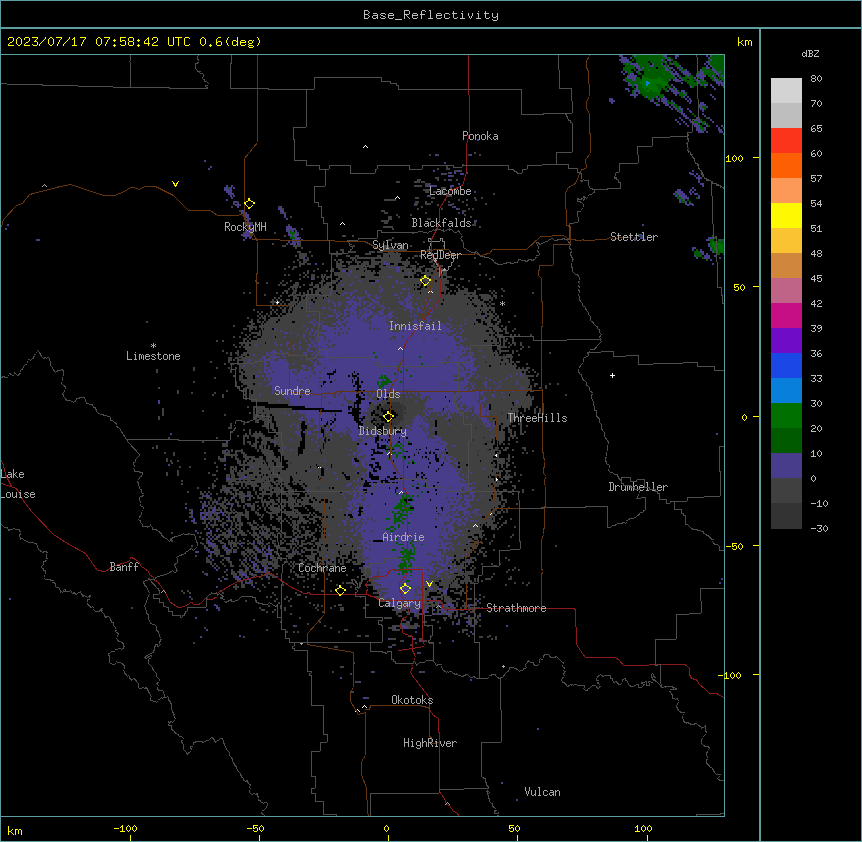Select the Ponoka city label
This screenshot has height=842, width=862.
pyautogui.click(x=480, y=136)
